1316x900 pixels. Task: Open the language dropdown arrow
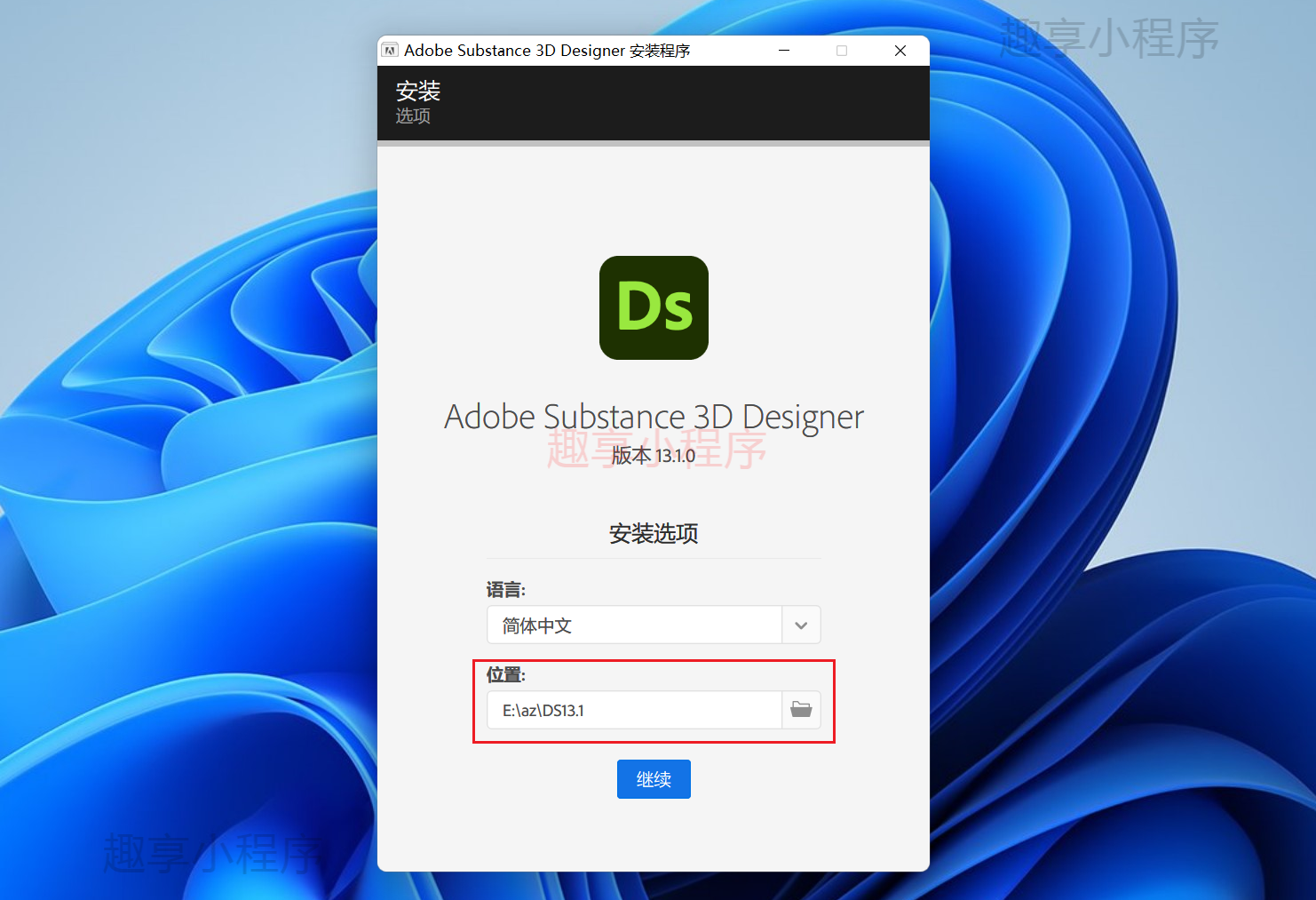point(801,625)
